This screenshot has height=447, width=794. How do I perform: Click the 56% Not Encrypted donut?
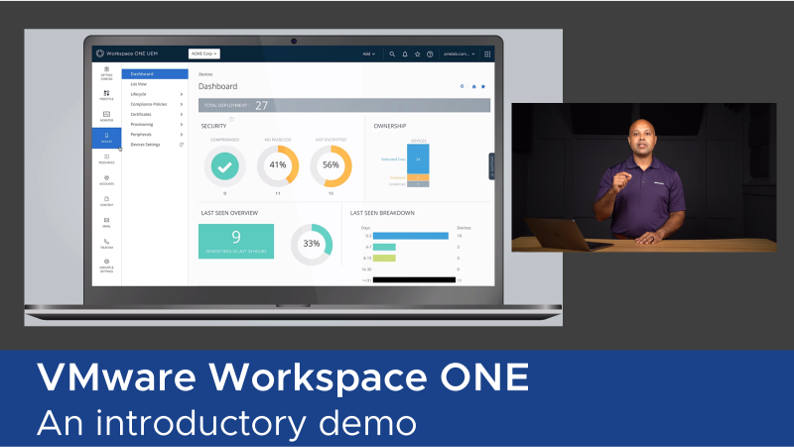331,166
